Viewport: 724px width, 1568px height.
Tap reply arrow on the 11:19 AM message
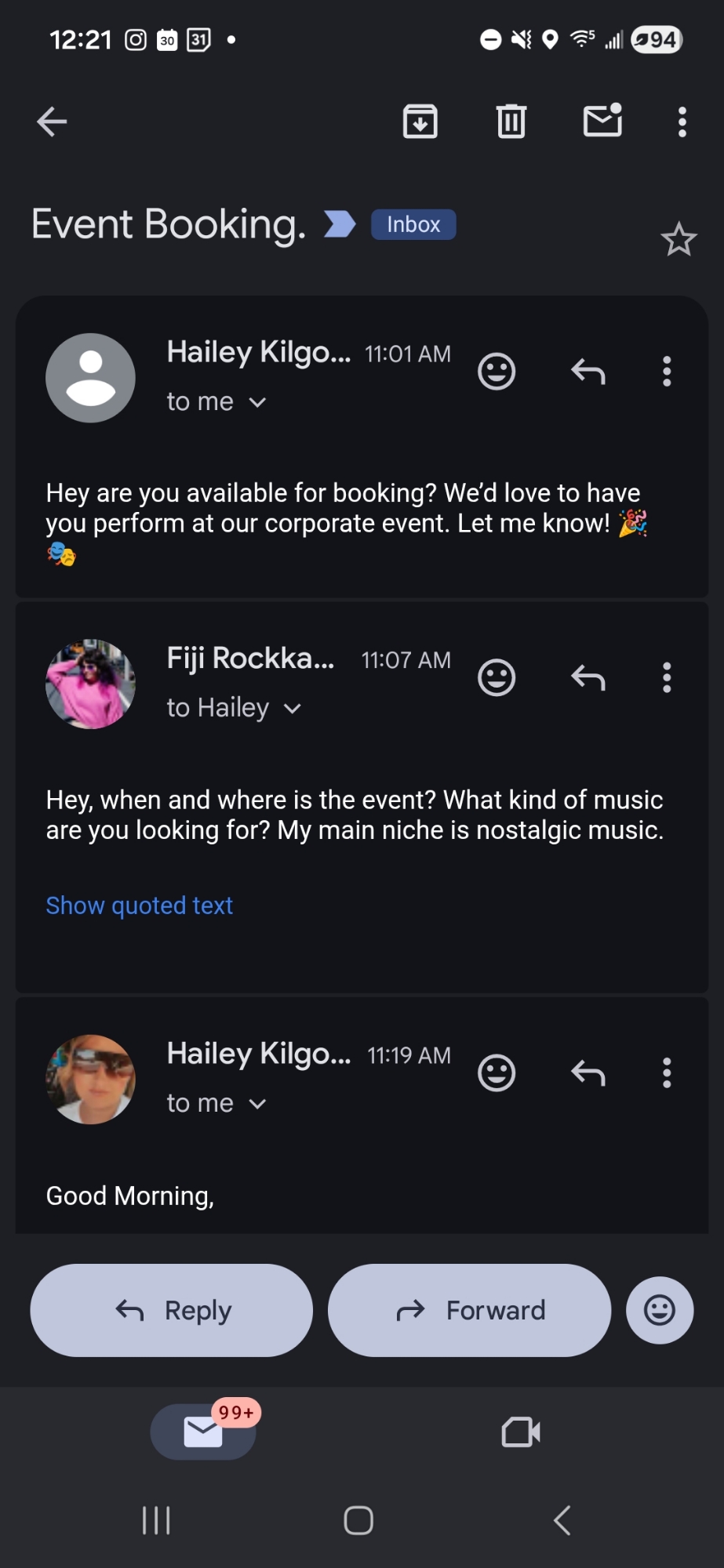tap(588, 1073)
